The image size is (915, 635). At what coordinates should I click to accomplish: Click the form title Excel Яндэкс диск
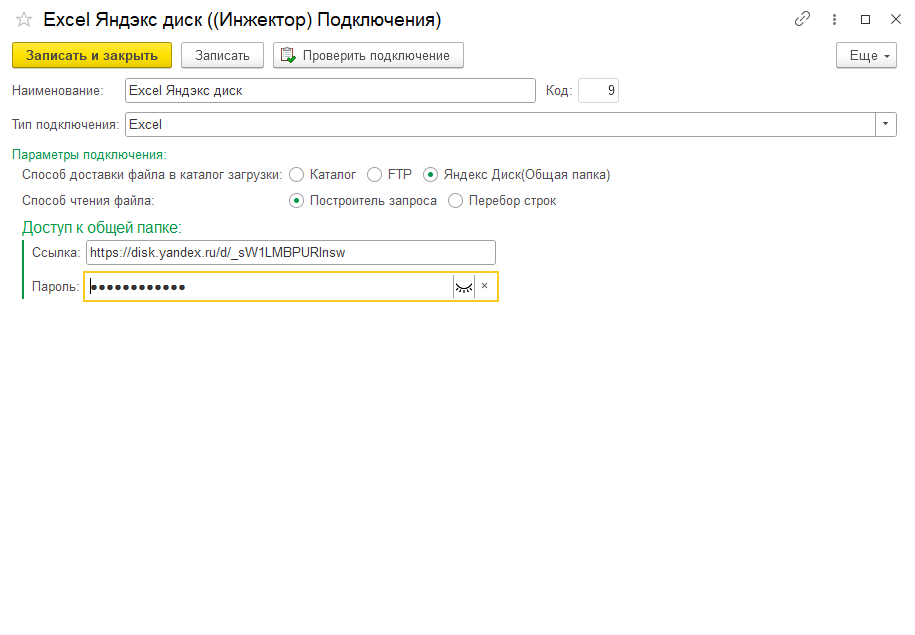point(242,20)
